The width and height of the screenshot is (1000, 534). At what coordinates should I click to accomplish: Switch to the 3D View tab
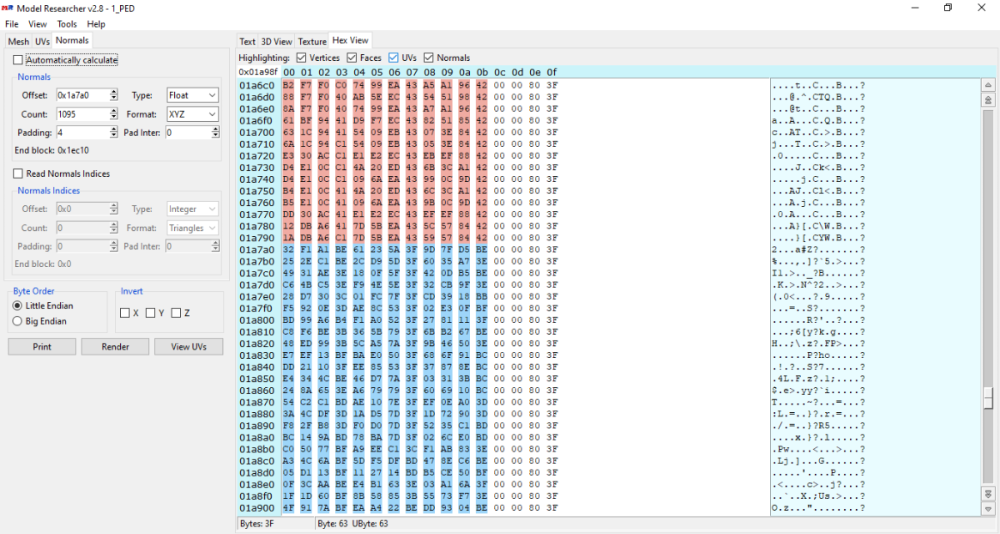(x=276, y=41)
